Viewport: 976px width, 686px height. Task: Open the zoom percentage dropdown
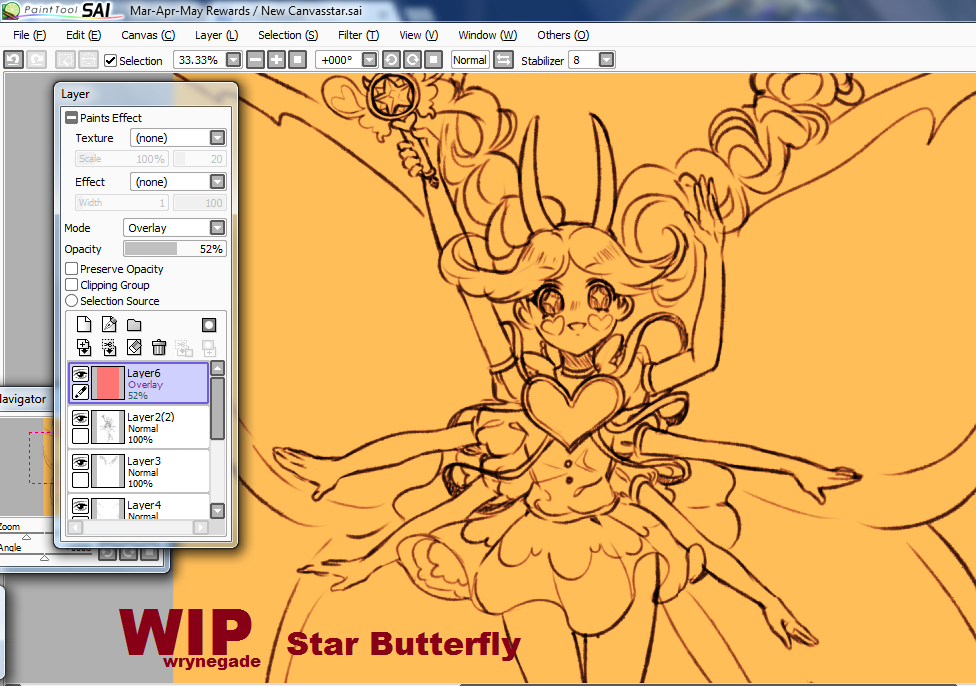point(233,60)
